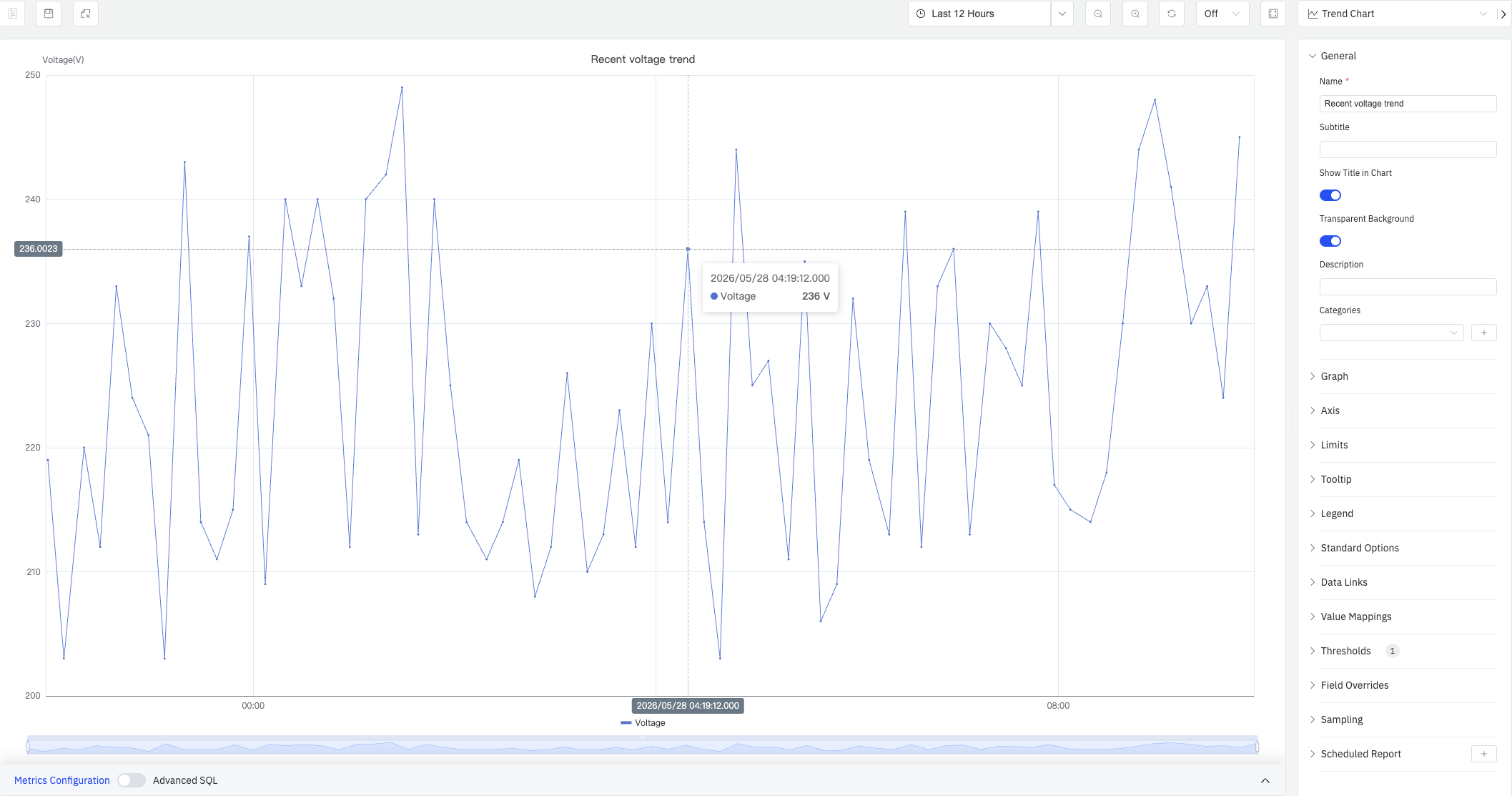Toggle Show Title in Chart switch
This screenshot has height=796, width=1512.
coord(1330,195)
